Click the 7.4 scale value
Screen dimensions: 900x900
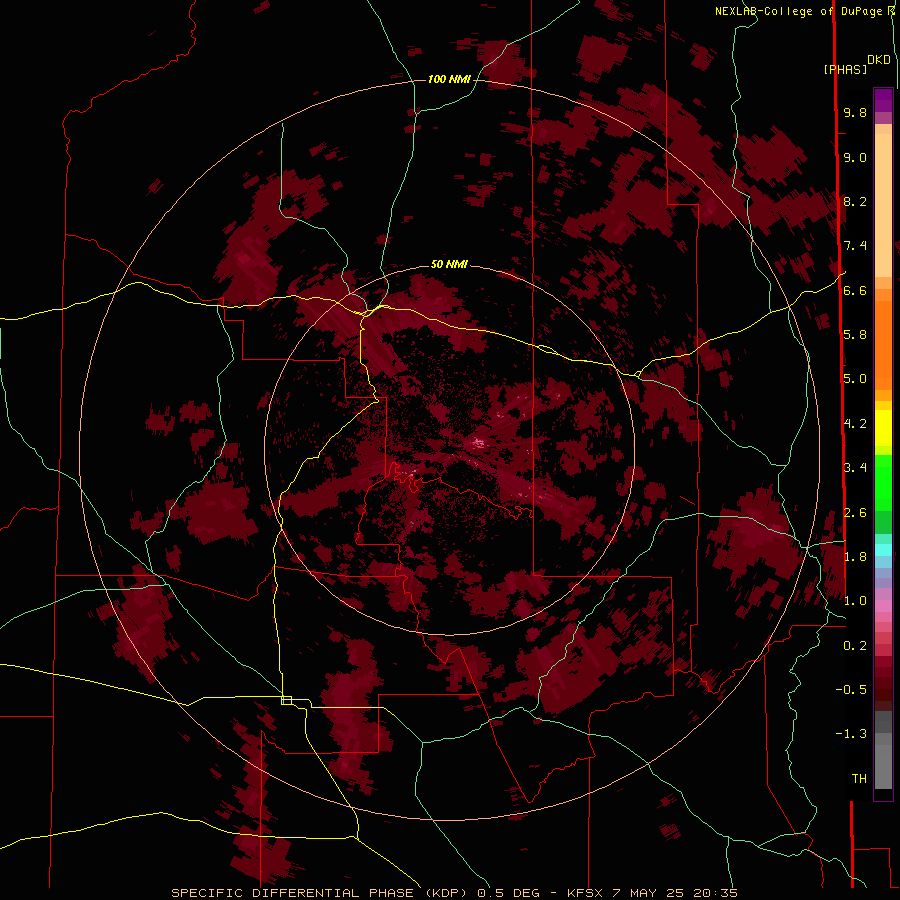tap(855, 246)
